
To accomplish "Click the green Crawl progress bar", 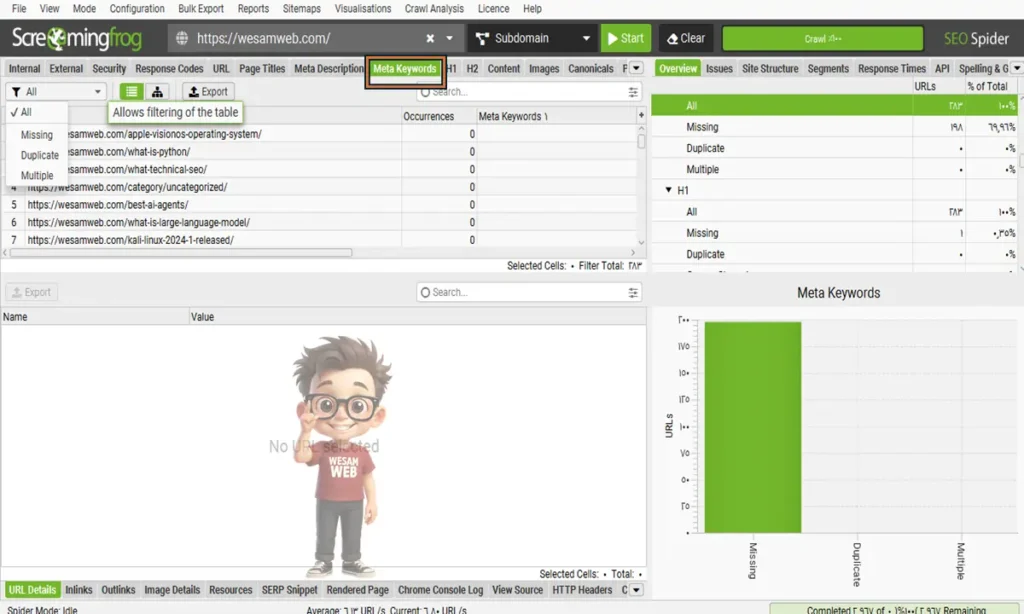I will [x=822, y=38].
